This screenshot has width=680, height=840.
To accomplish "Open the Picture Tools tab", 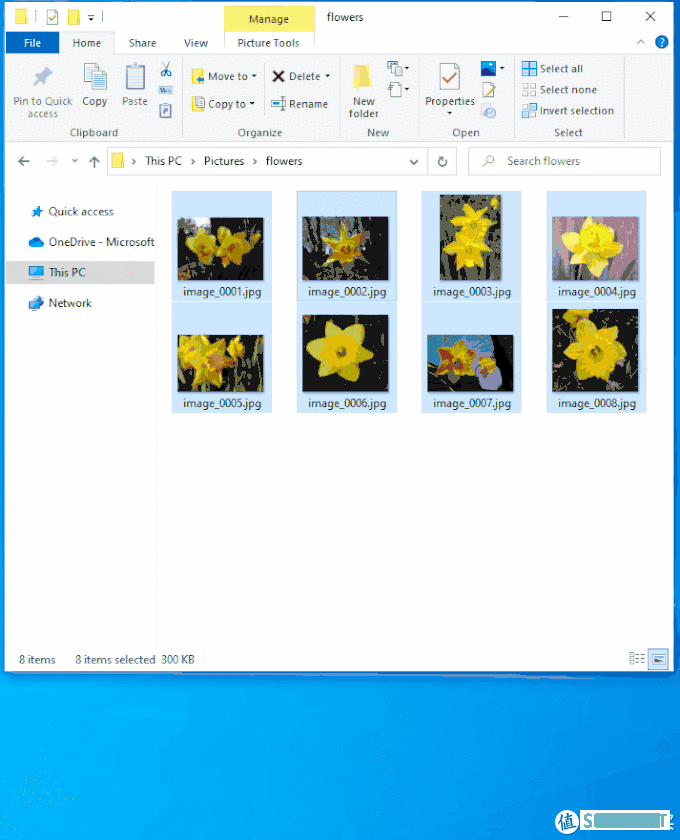I will pos(268,43).
